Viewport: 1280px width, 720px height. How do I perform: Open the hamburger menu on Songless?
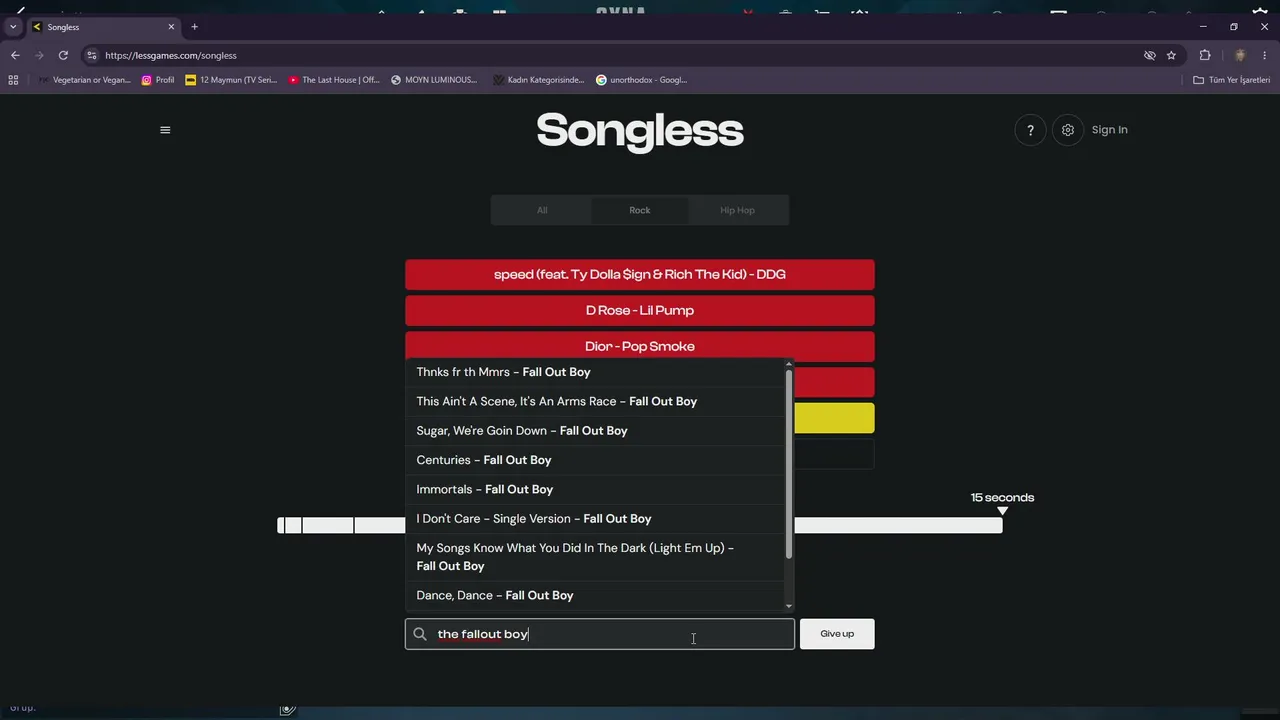coord(165,130)
